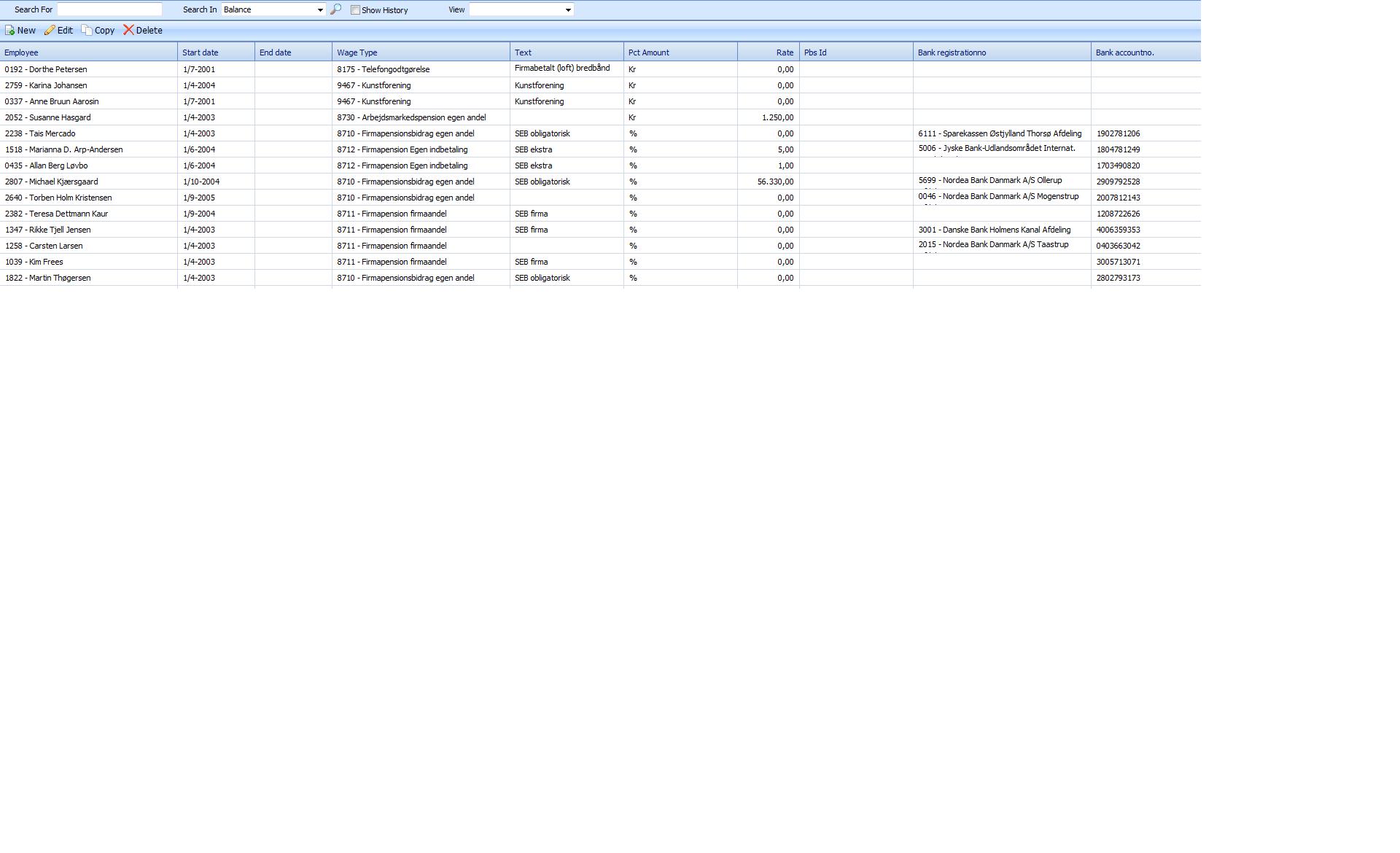Viewport: 1400px width, 853px height.
Task: Click into the Search For input field
Action: point(109,9)
